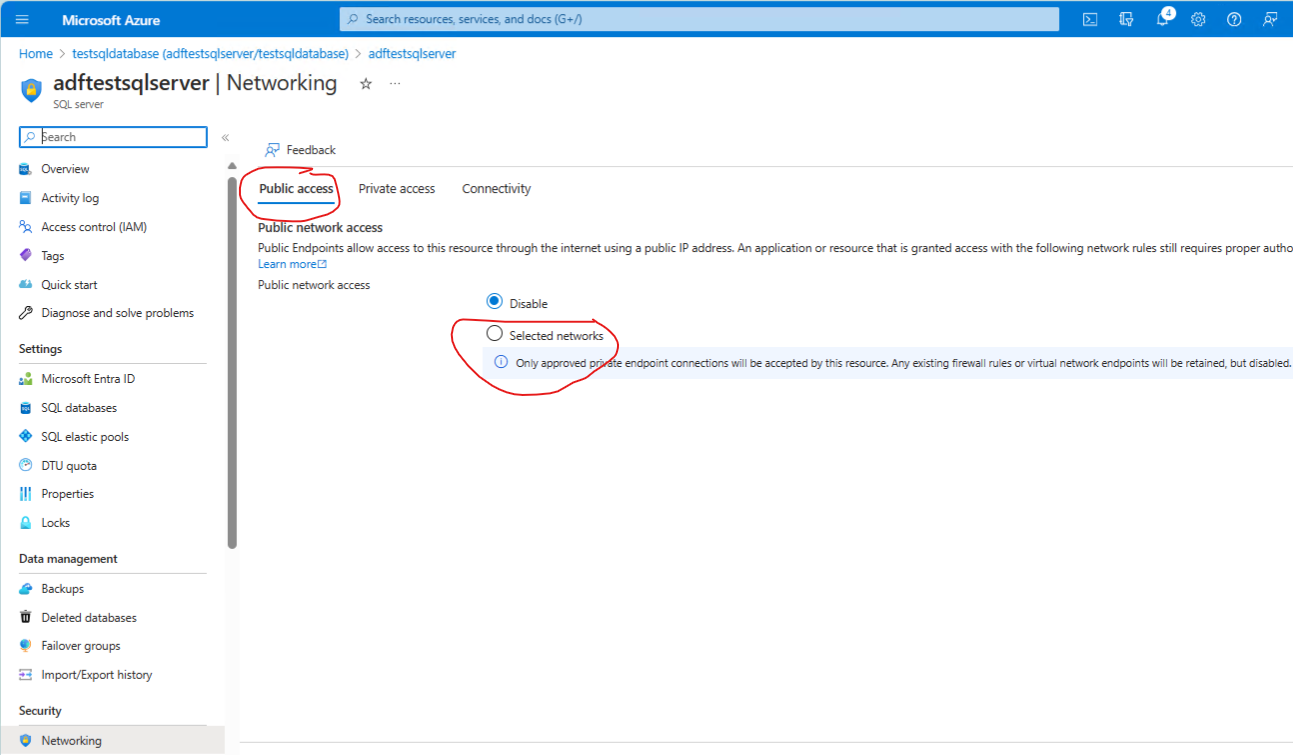The height and width of the screenshot is (755, 1293).
Task: Click the Feedback button
Action: click(x=300, y=150)
